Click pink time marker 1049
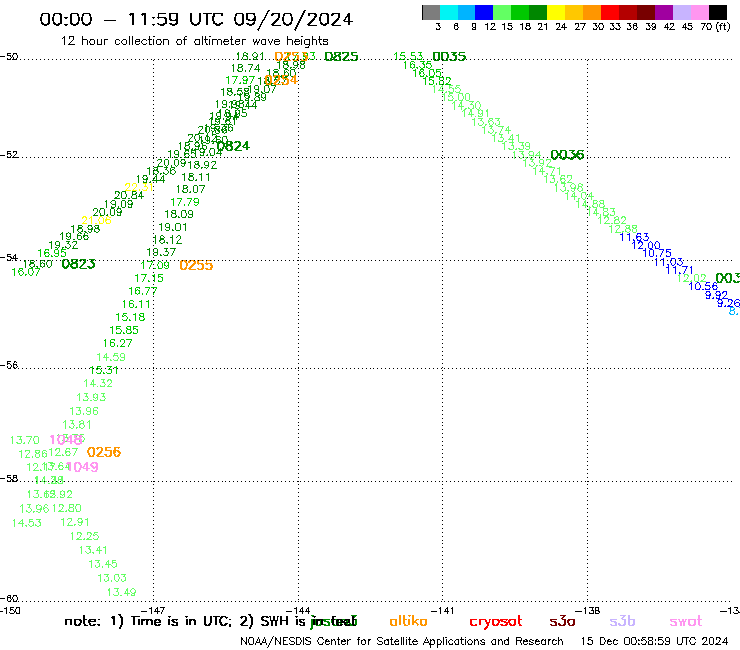This screenshot has width=740, height=650. tap(83, 467)
